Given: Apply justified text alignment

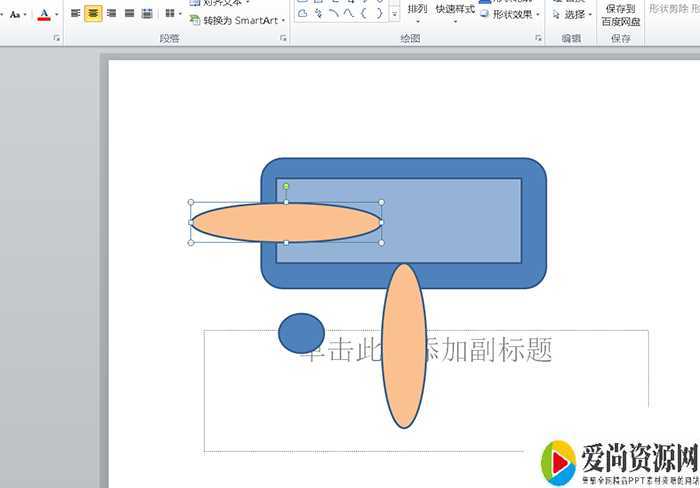Looking at the screenshot, I should click(129, 14).
